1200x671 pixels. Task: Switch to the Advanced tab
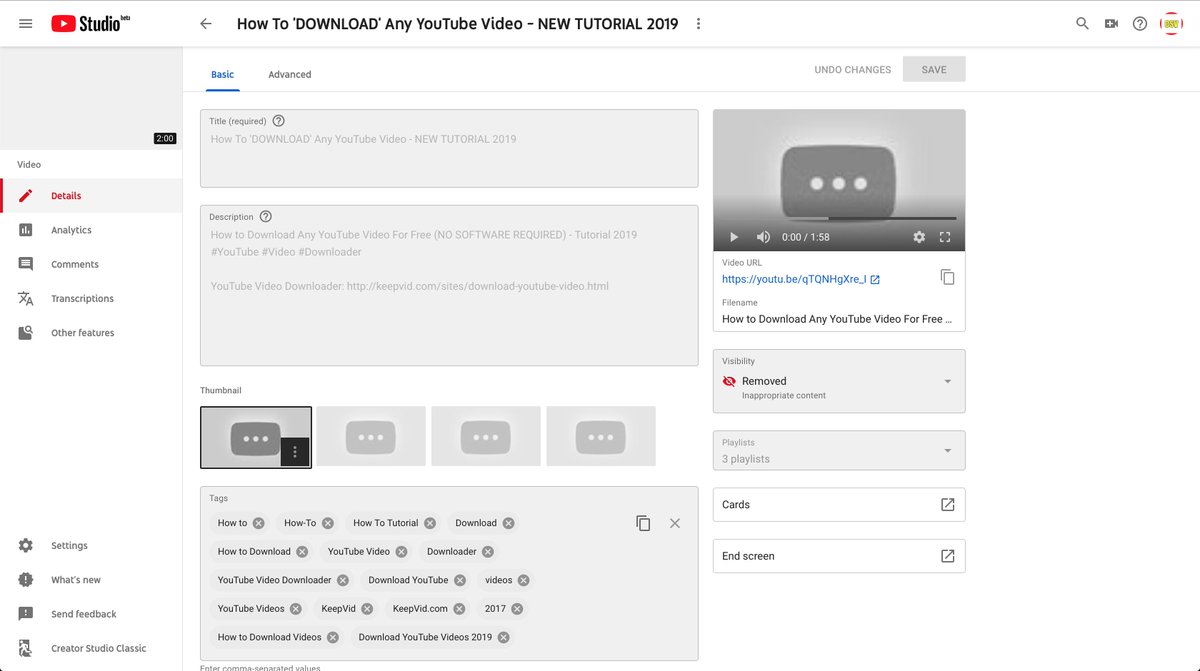point(290,74)
